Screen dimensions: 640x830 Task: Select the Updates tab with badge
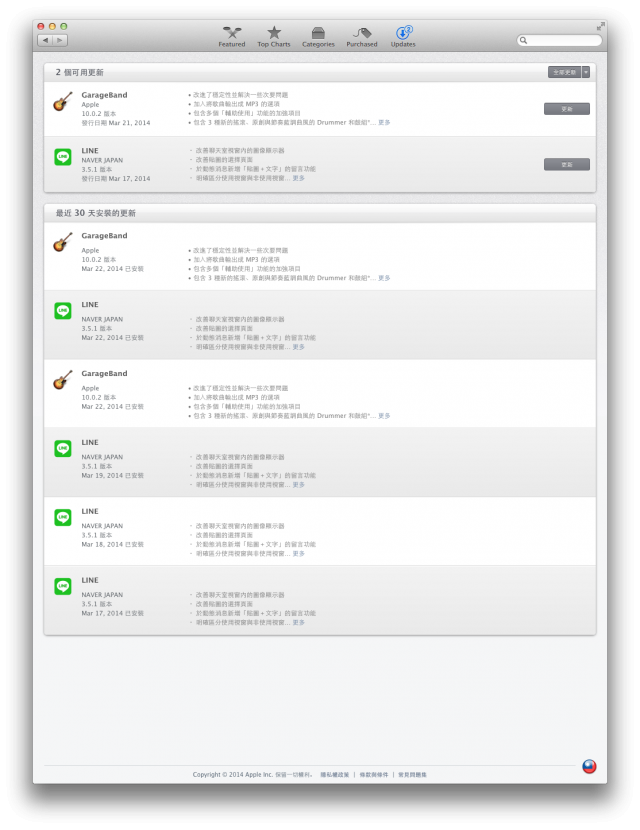(403, 37)
